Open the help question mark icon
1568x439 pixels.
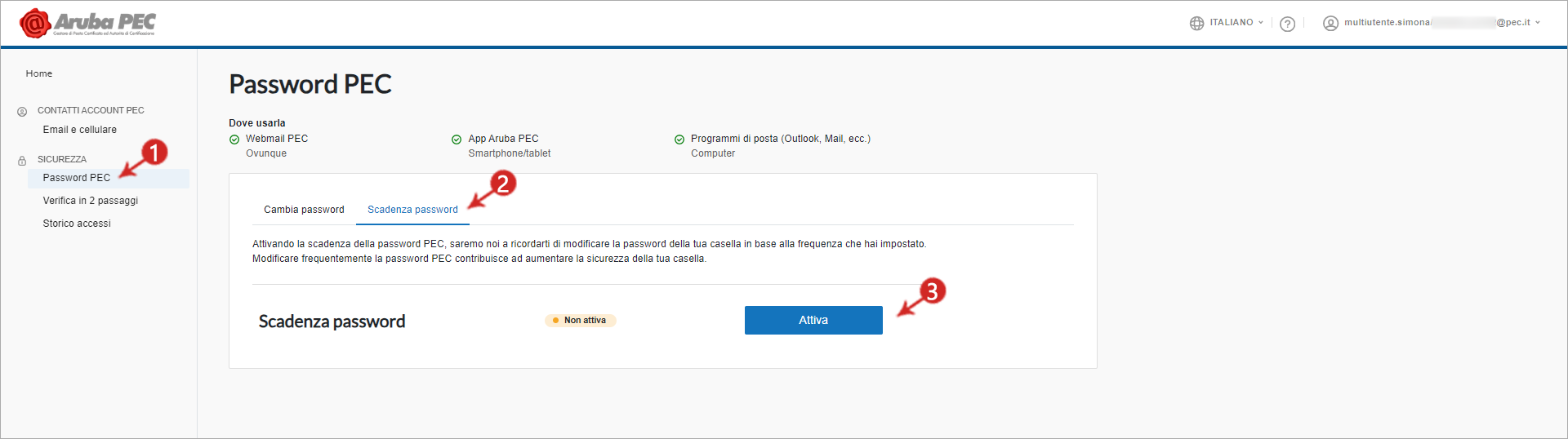pyautogui.click(x=1288, y=24)
